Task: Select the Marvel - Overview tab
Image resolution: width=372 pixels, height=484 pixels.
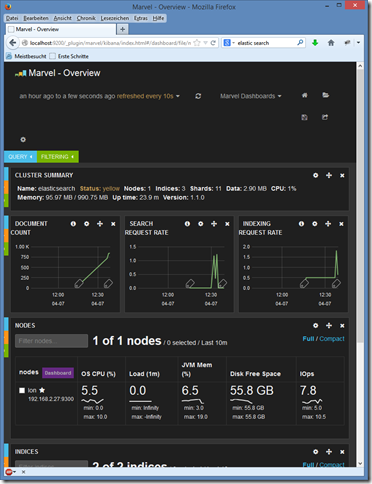Action: [x=61, y=29]
